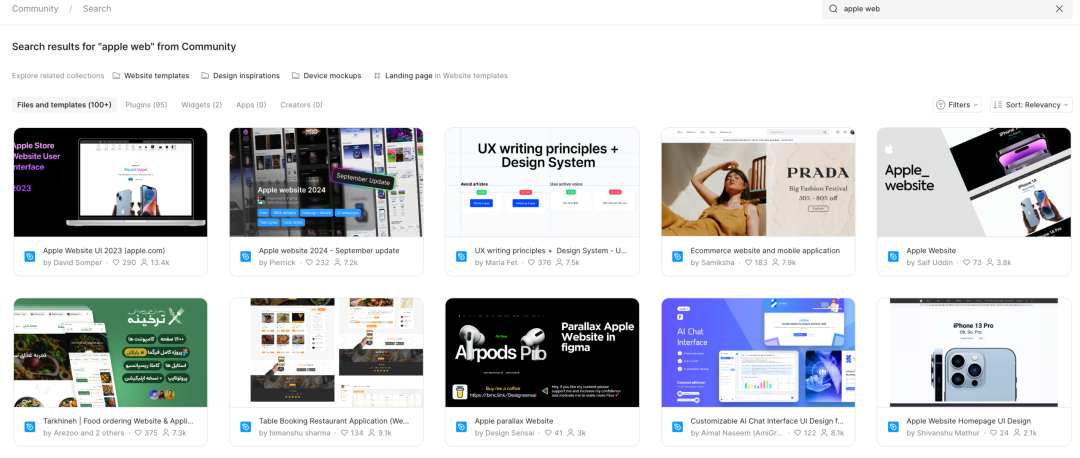The width and height of the screenshot is (1080, 458).
Task: Click hash icon beside Landing page
Action: [377, 76]
